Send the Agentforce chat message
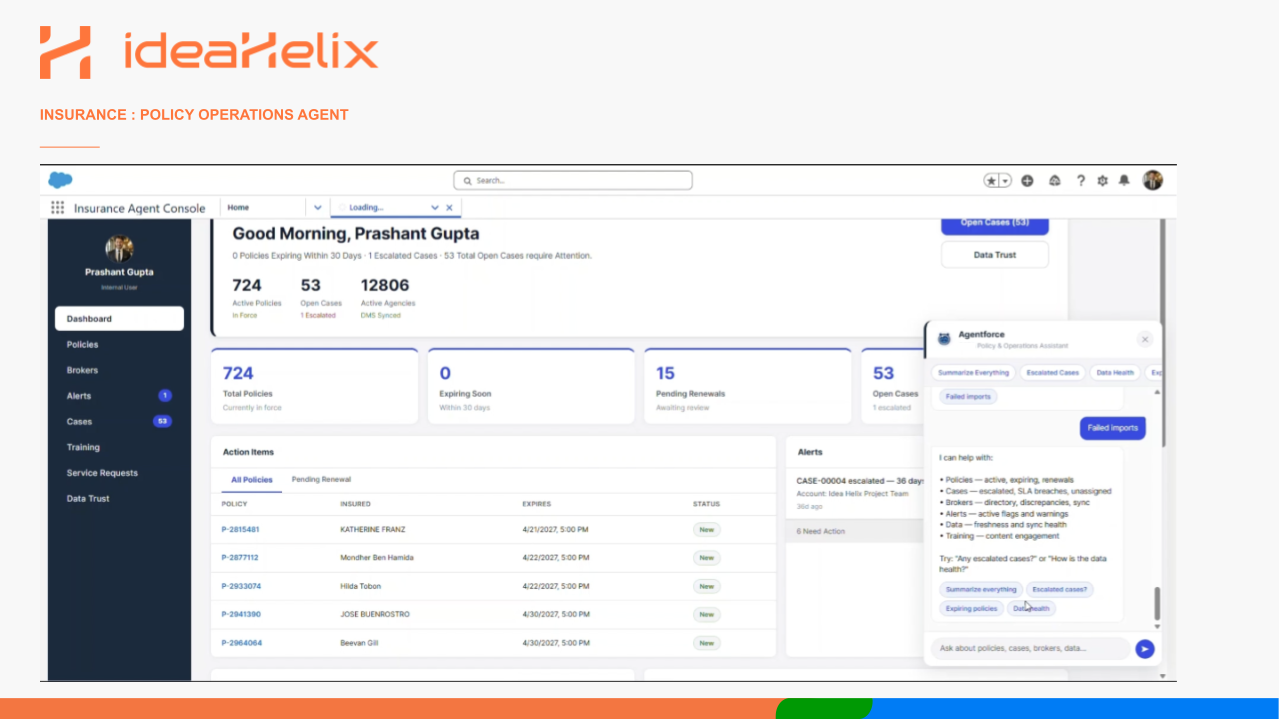This screenshot has height=719, width=1279. 1145,649
